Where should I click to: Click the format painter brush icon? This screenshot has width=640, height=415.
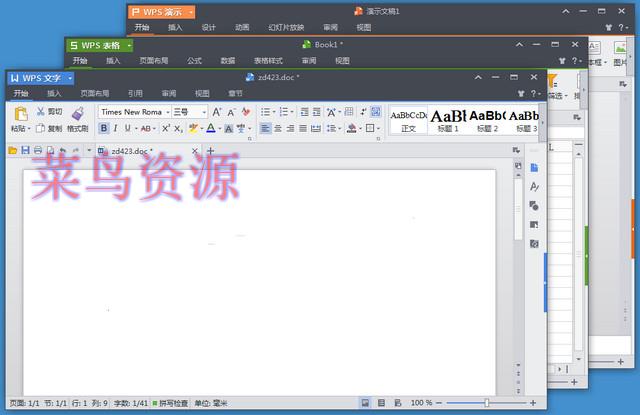[x=78, y=114]
